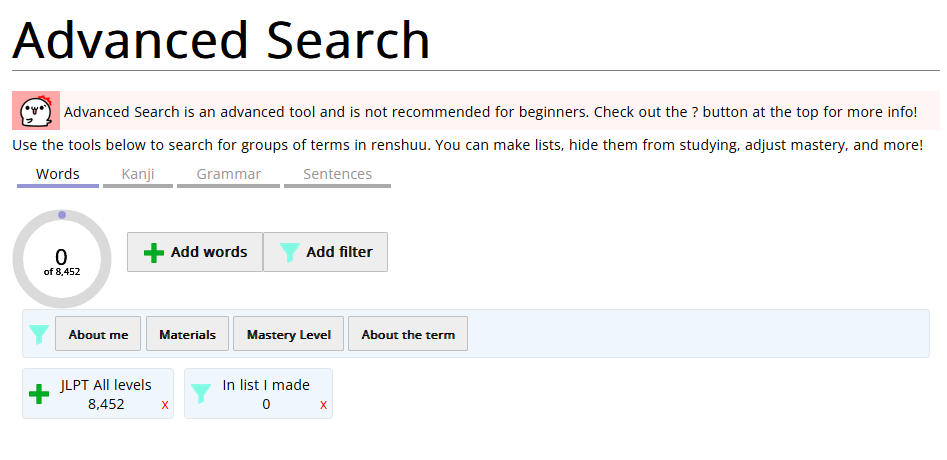The width and height of the screenshot is (947, 460).
Task: Open the Materials filter category
Action: tap(187, 334)
